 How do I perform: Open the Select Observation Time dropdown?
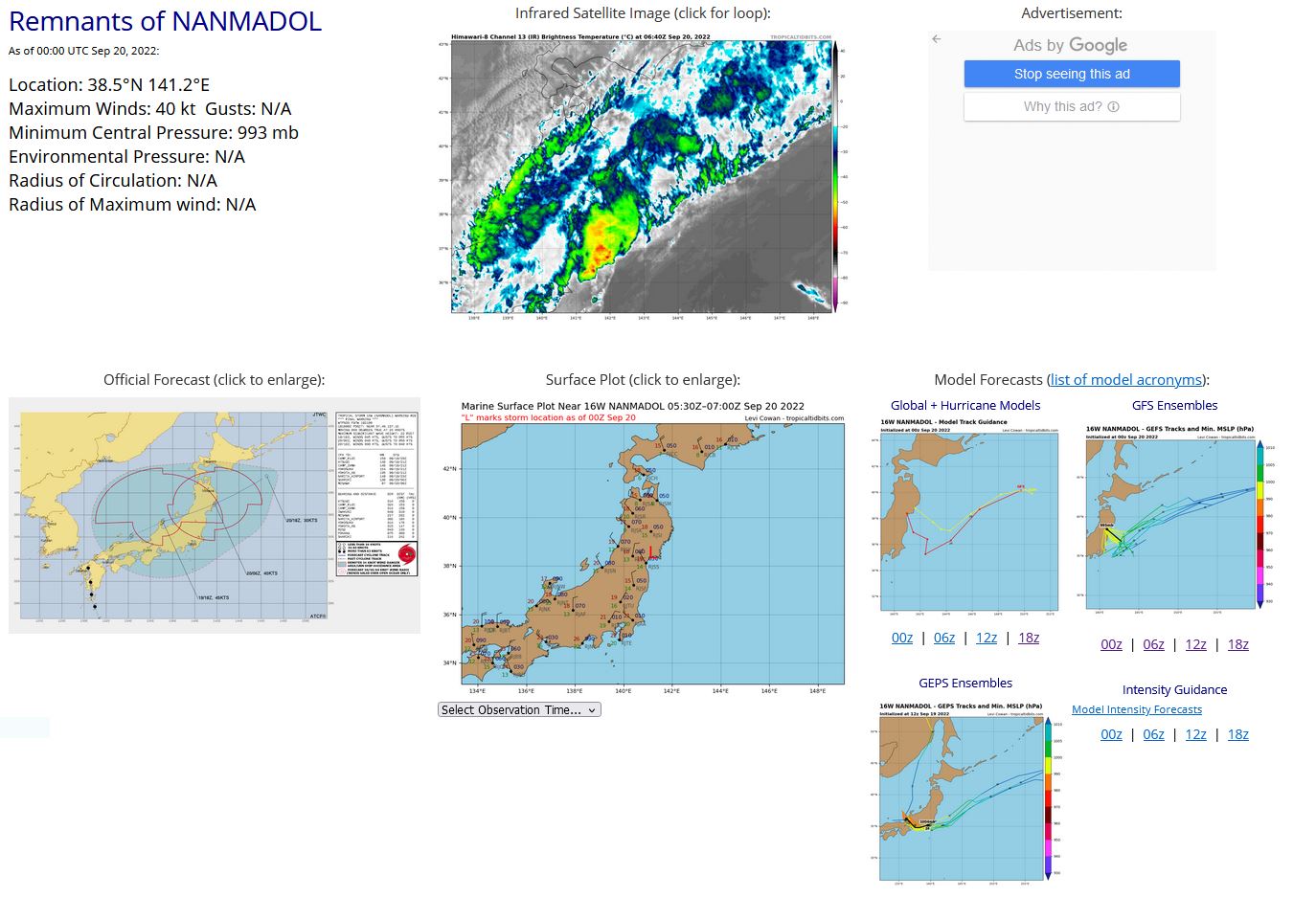click(x=519, y=710)
